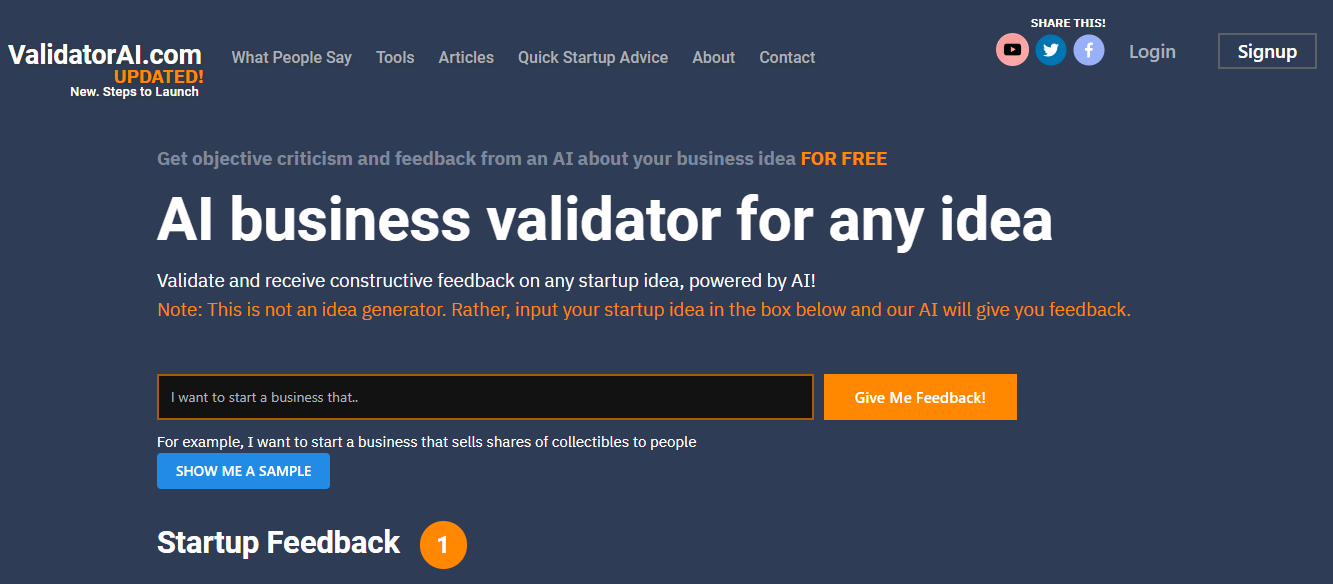Screen dimensions: 1333x584
Task: Click the Startup Feedback heading
Action: [x=278, y=542]
